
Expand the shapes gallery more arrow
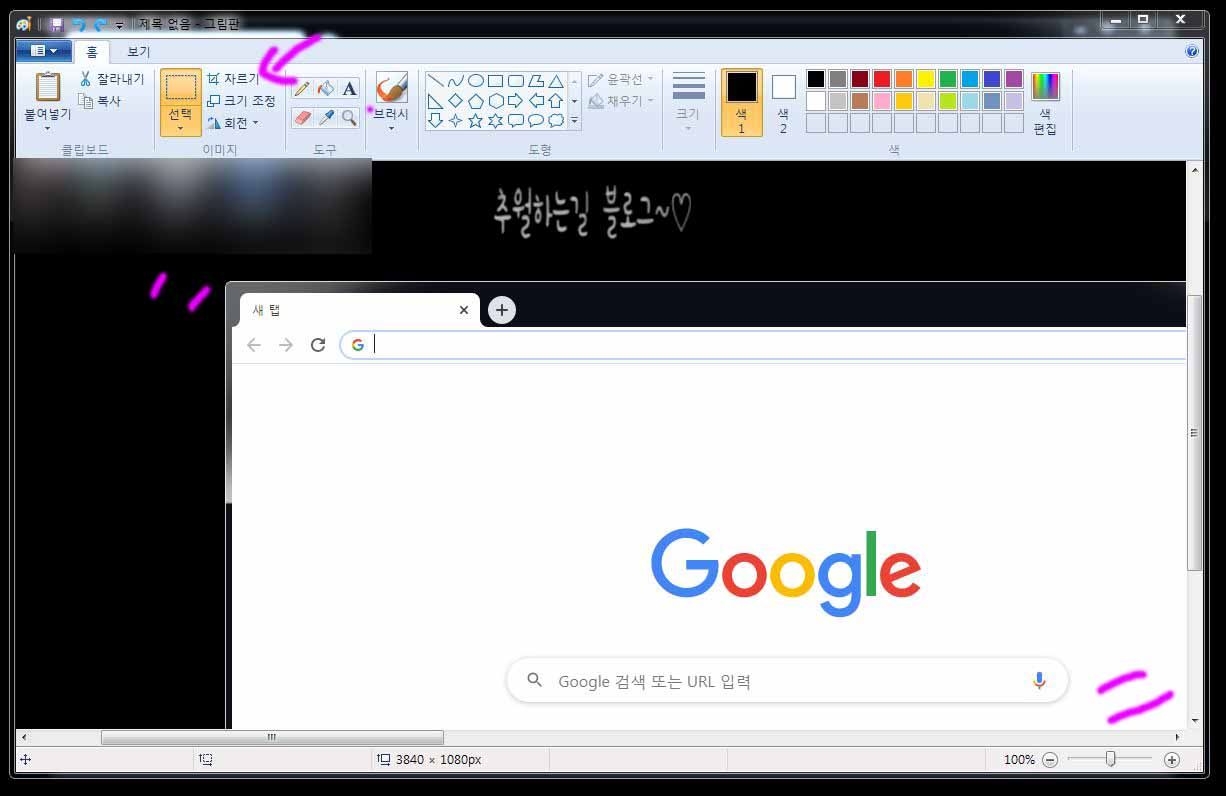[x=574, y=121]
